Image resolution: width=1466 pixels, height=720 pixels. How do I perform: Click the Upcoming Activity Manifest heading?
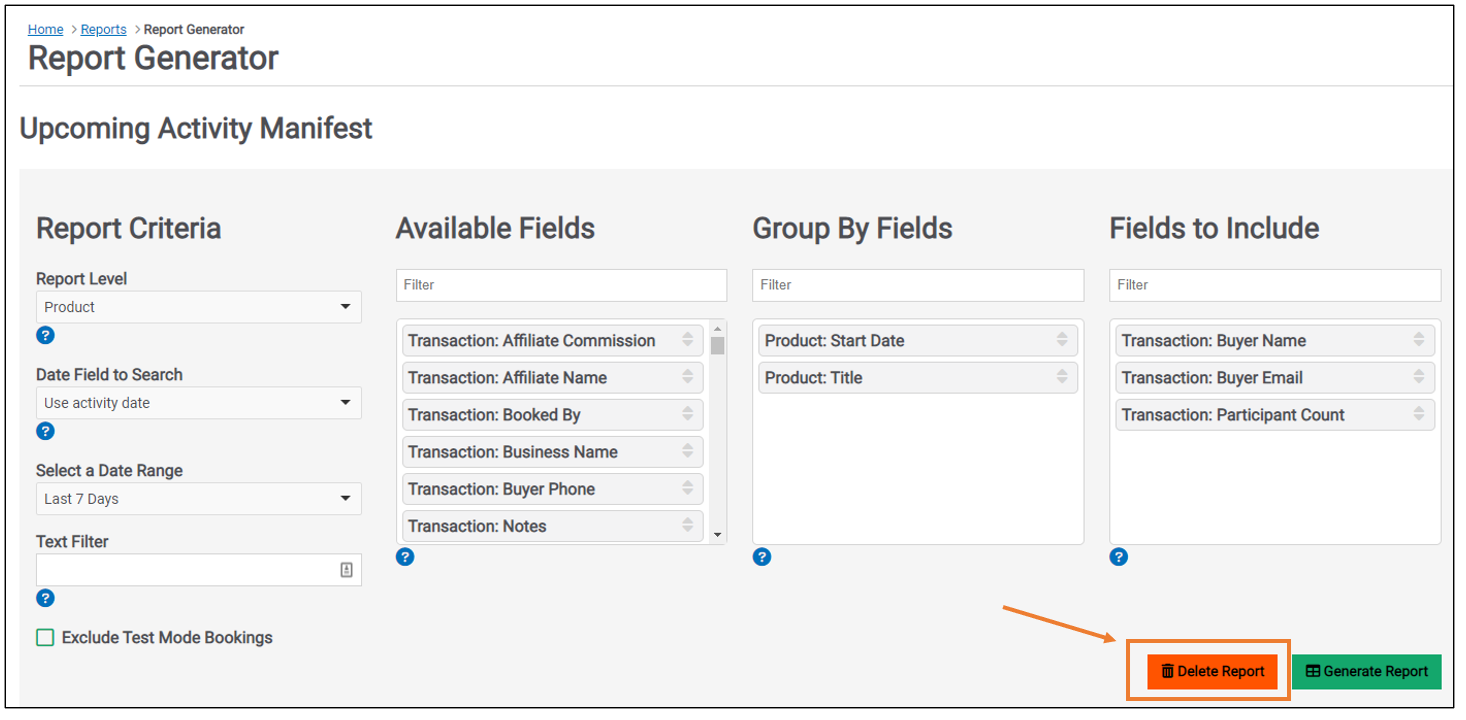point(196,129)
